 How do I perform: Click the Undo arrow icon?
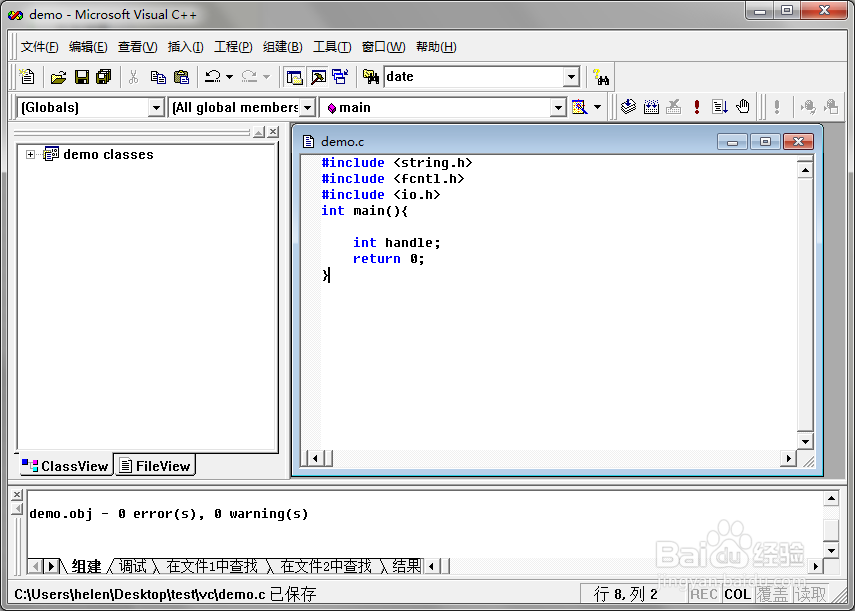click(x=213, y=77)
